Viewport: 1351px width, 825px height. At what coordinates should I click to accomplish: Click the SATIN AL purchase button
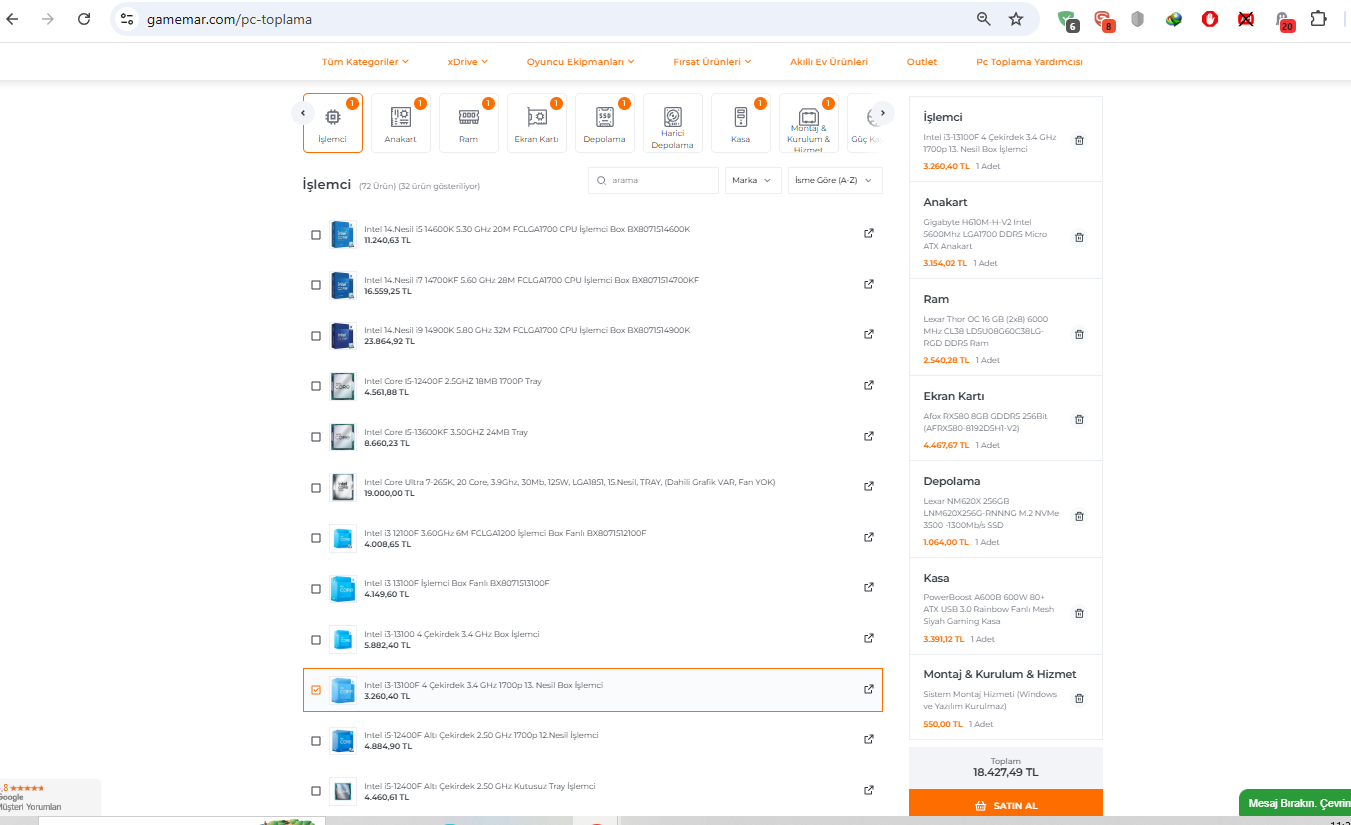coord(1006,806)
